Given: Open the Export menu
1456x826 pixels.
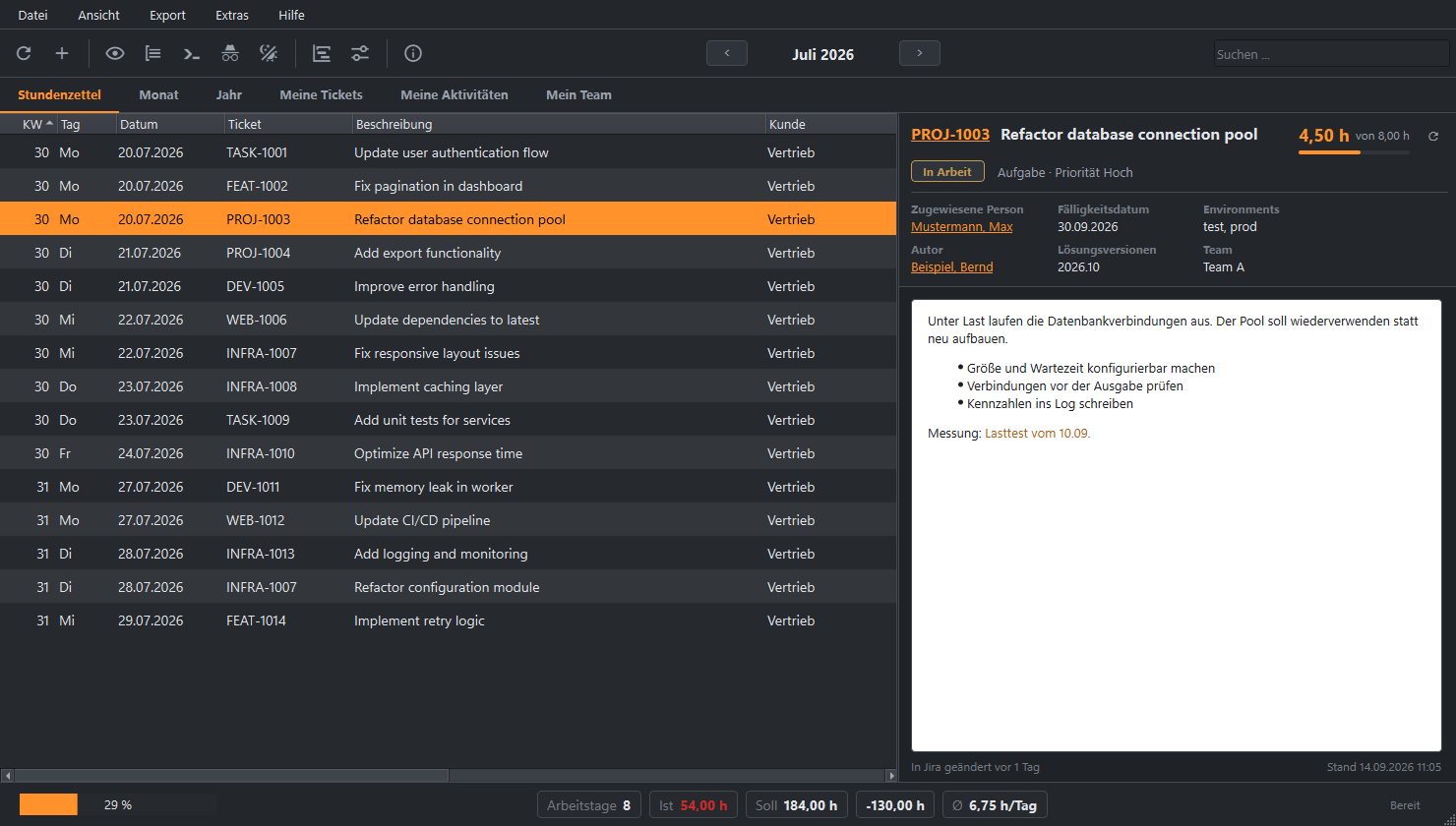Looking at the screenshot, I should click(x=167, y=15).
